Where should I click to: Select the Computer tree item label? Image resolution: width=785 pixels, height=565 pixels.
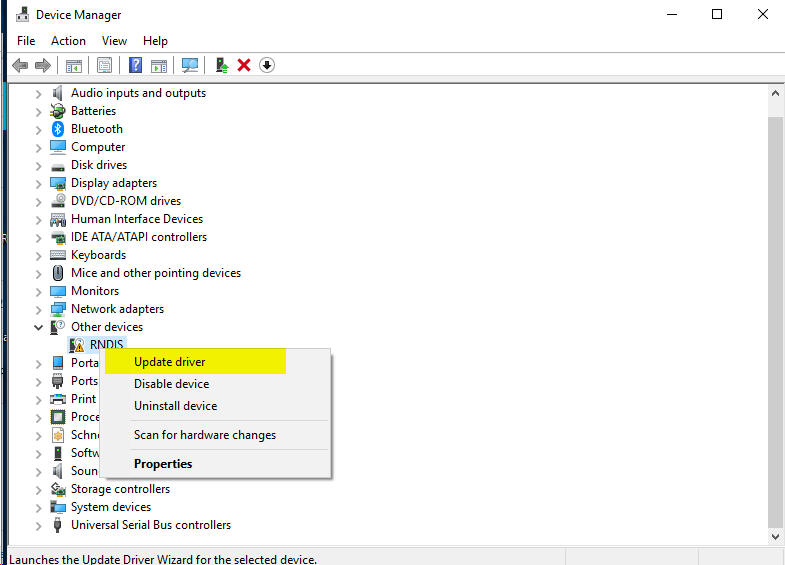[98, 147]
